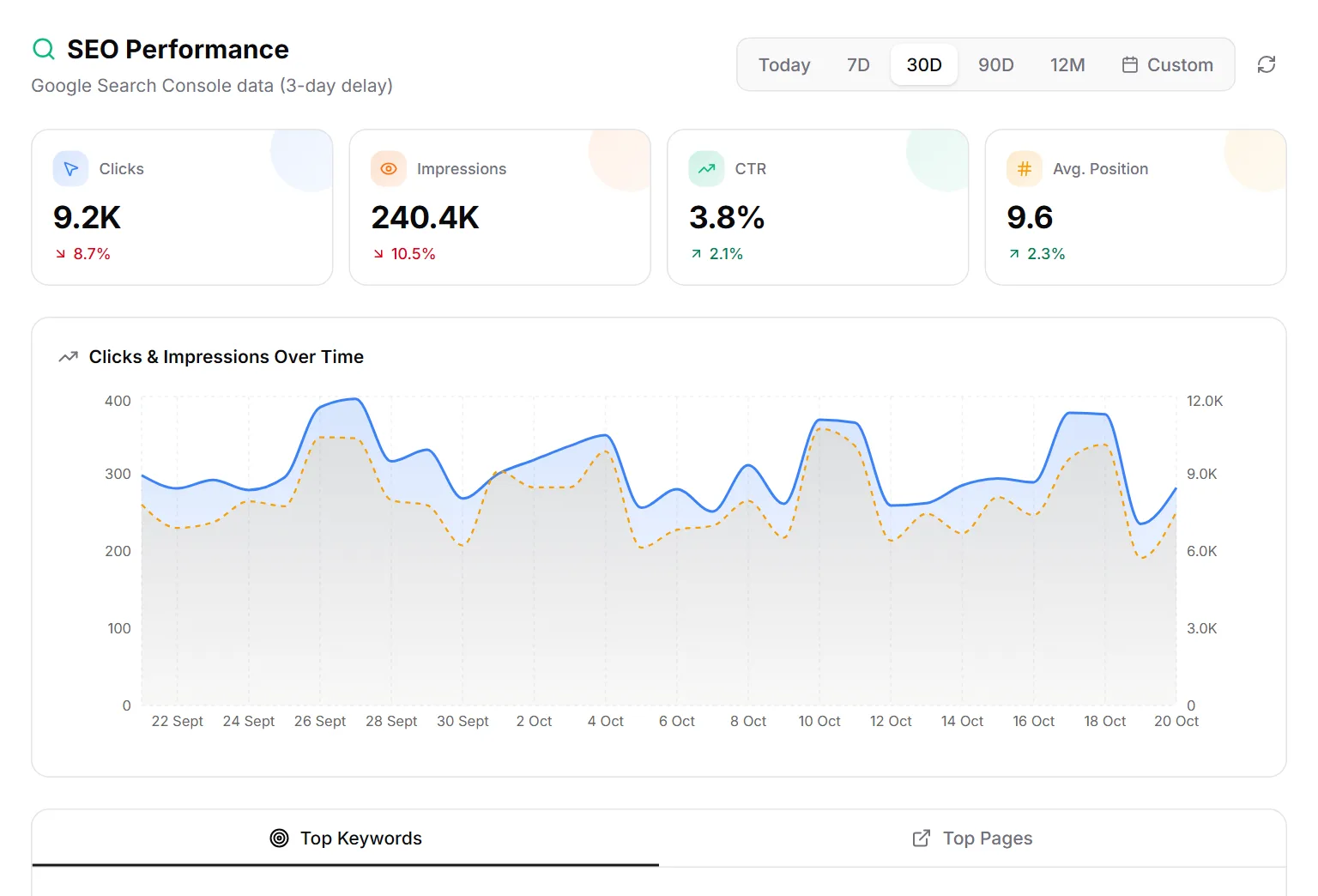The height and width of the screenshot is (896, 1318).
Task: Click the 12.0K right axis label
Action: click(x=1205, y=402)
